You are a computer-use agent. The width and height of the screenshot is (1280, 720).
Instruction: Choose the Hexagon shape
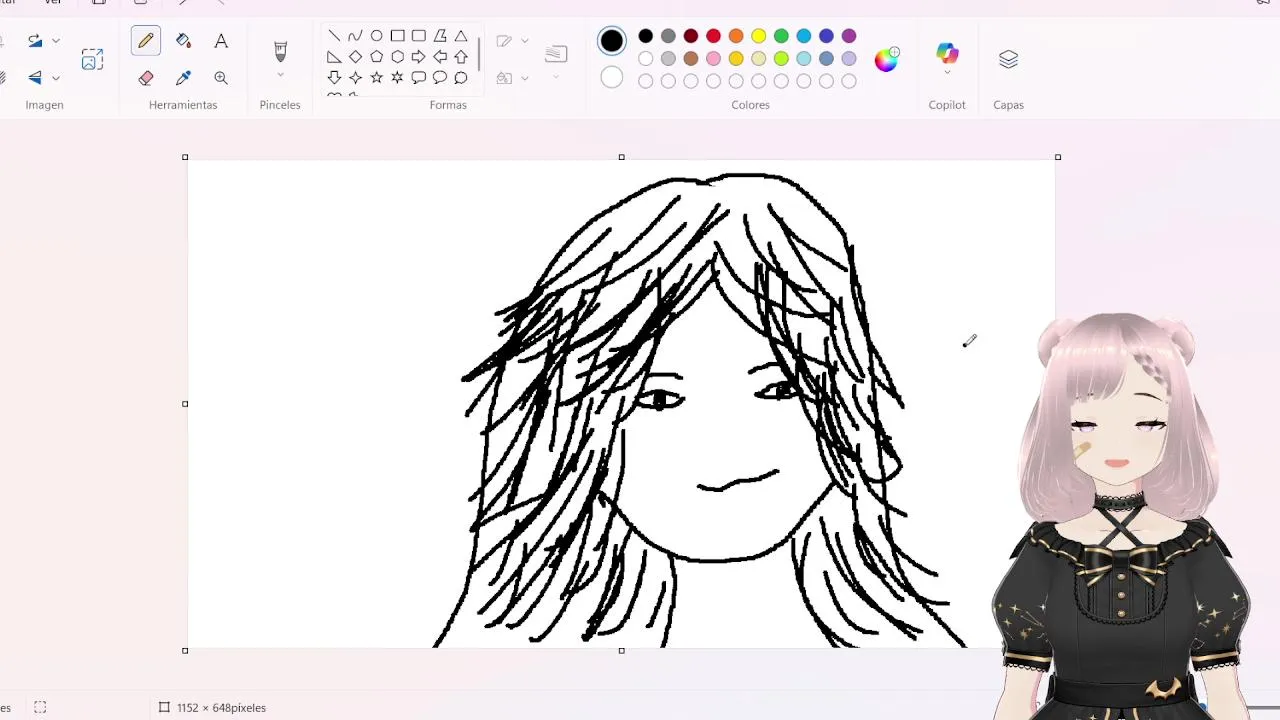point(397,57)
